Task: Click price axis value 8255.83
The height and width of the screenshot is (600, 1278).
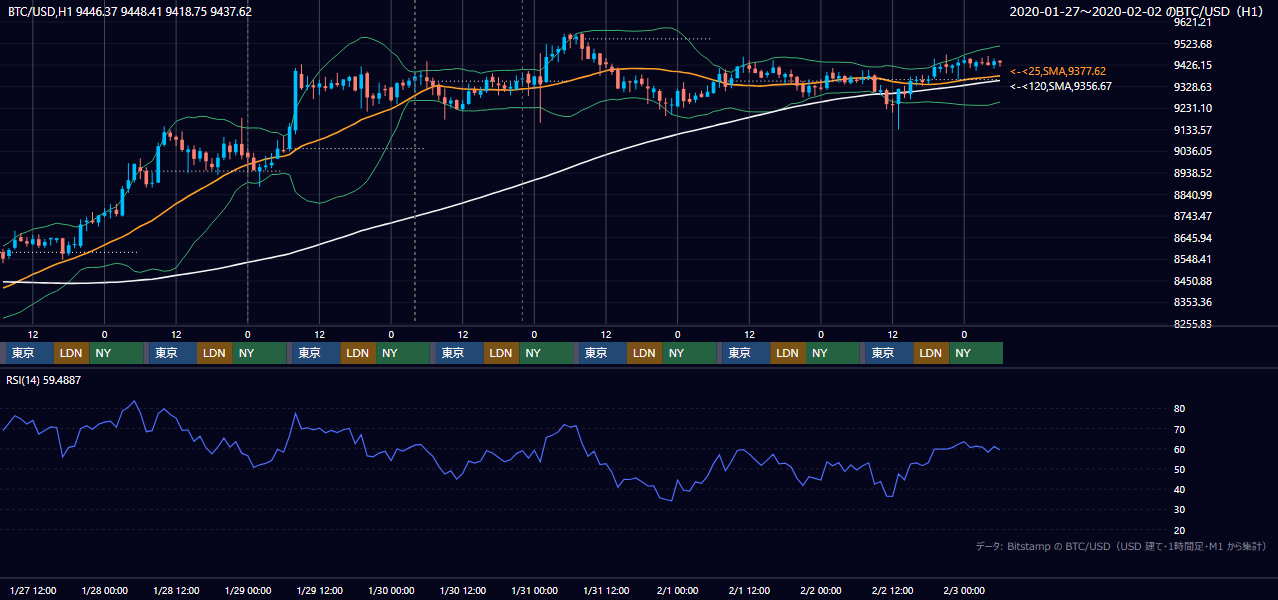Action: 1193,324
